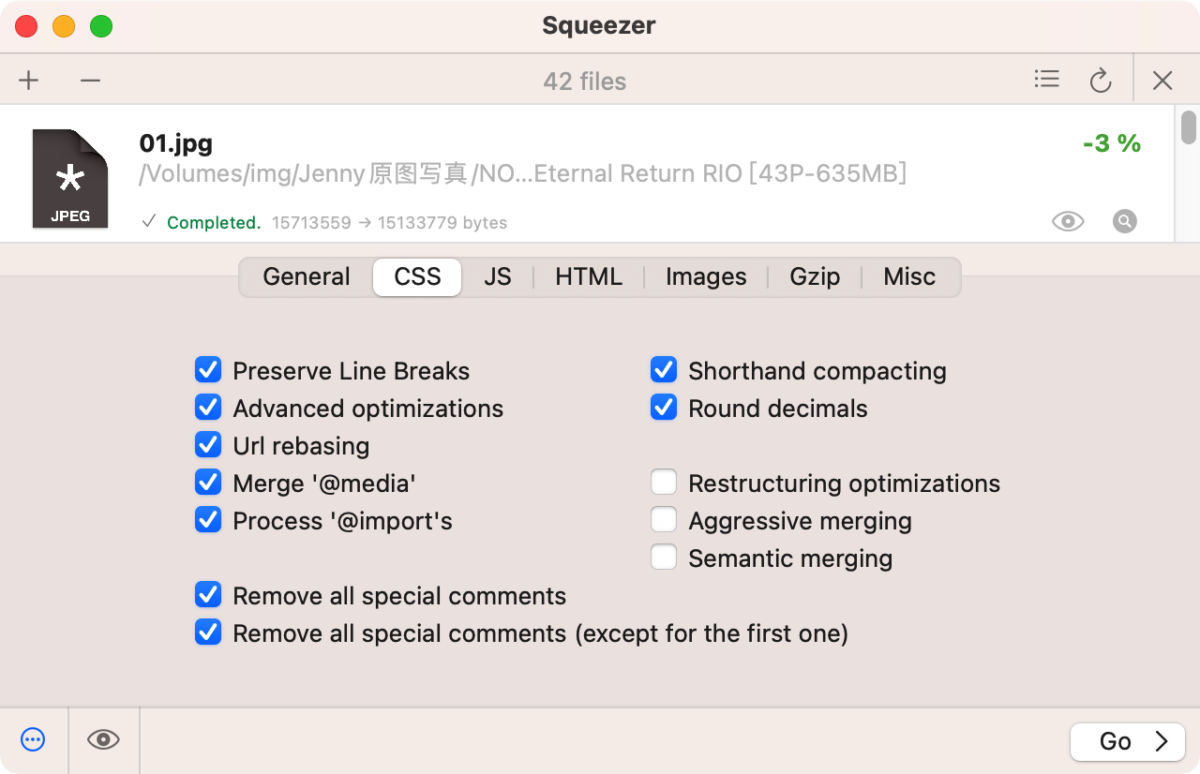Click the plus icon to add files
The height and width of the screenshot is (774, 1200).
(x=29, y=81)
